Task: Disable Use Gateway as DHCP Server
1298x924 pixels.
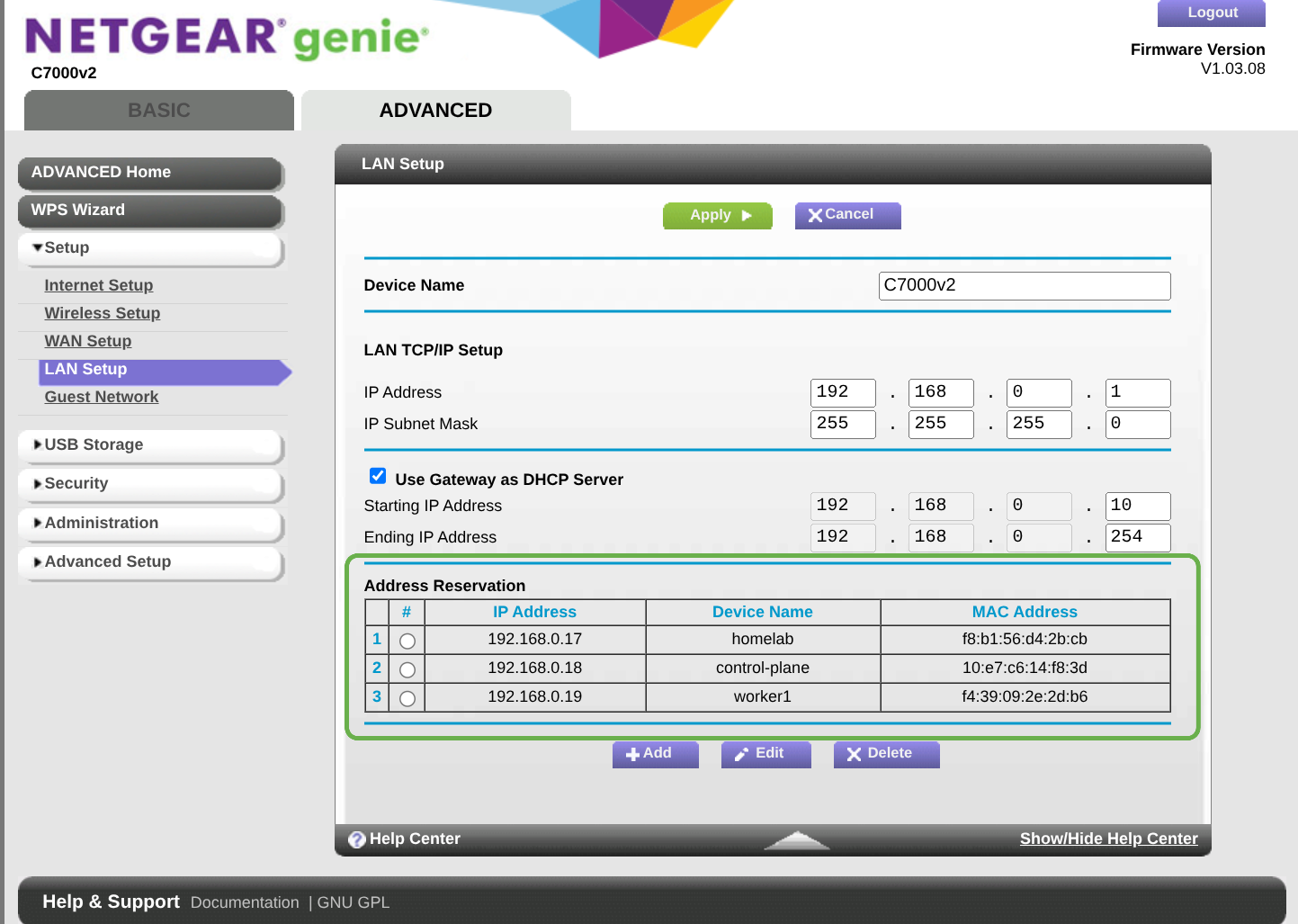Action: click(x=377, y=475)
